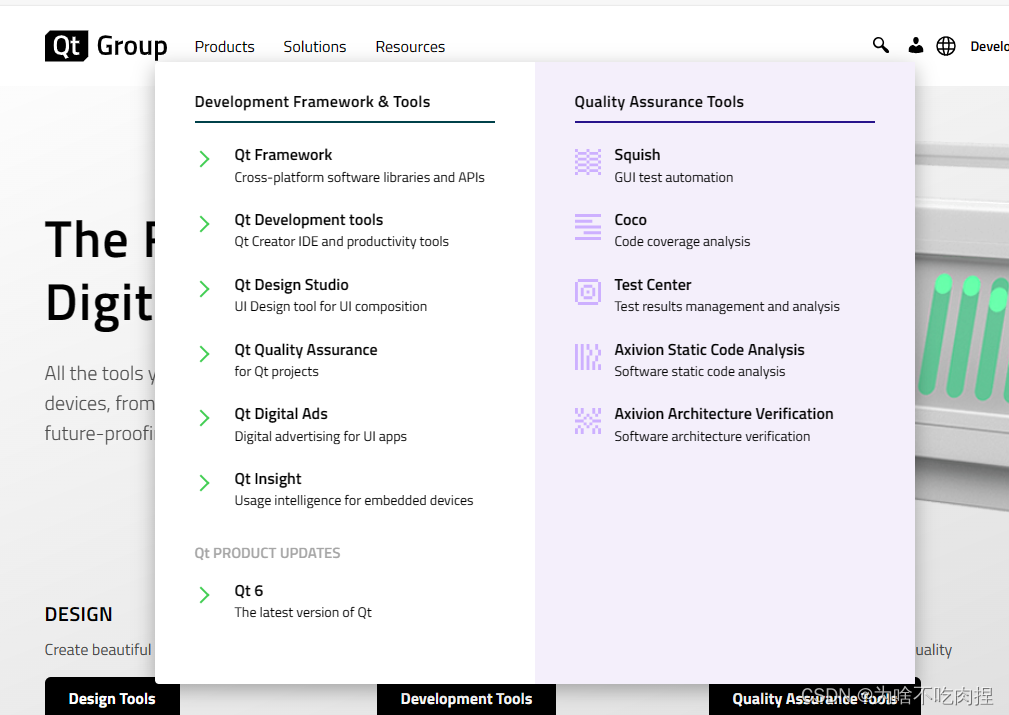Open the search magnifier icon
This screenshot has width=1009, height=715.
coord(880,45)
